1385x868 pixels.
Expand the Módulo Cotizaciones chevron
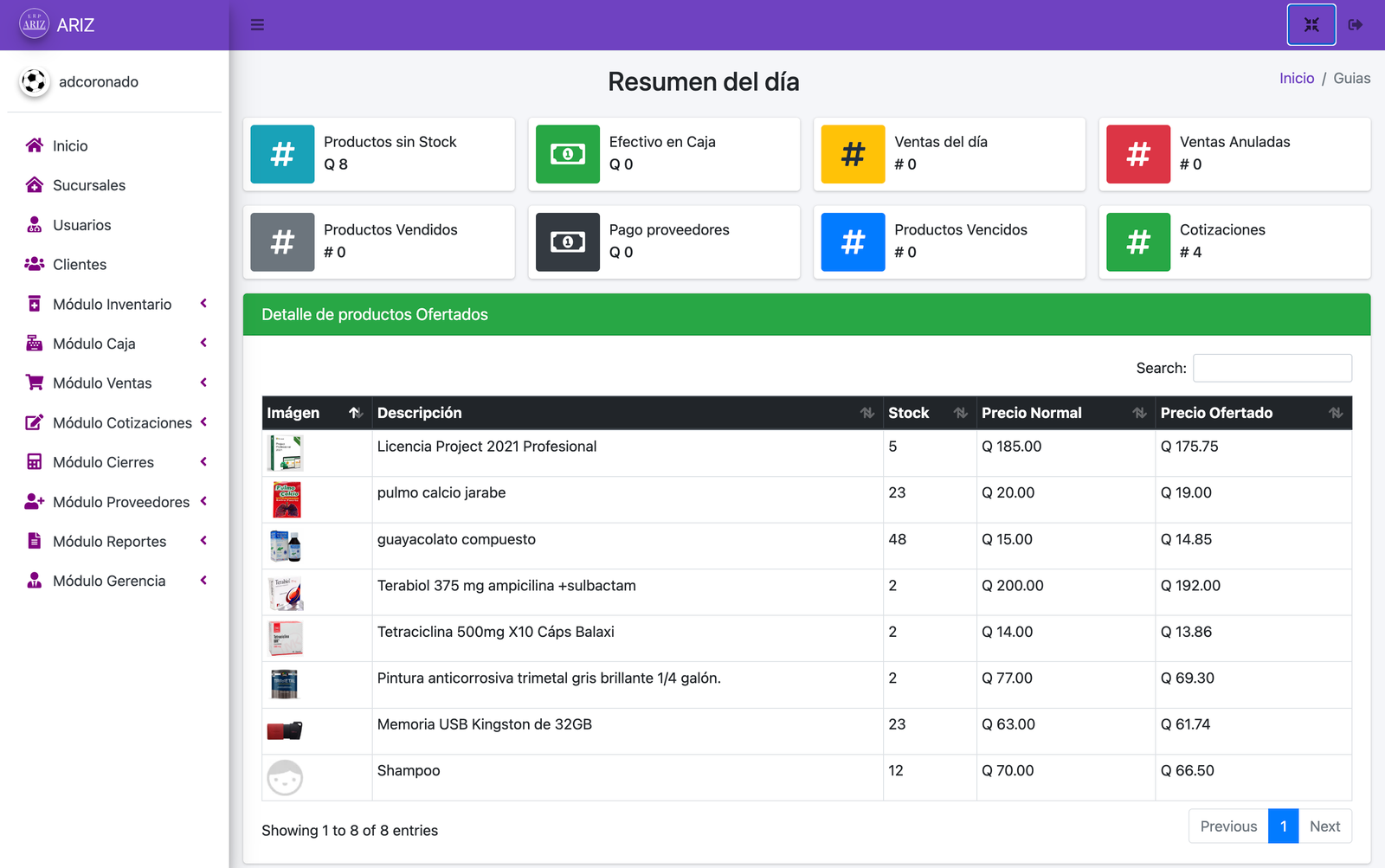point(203,422)
